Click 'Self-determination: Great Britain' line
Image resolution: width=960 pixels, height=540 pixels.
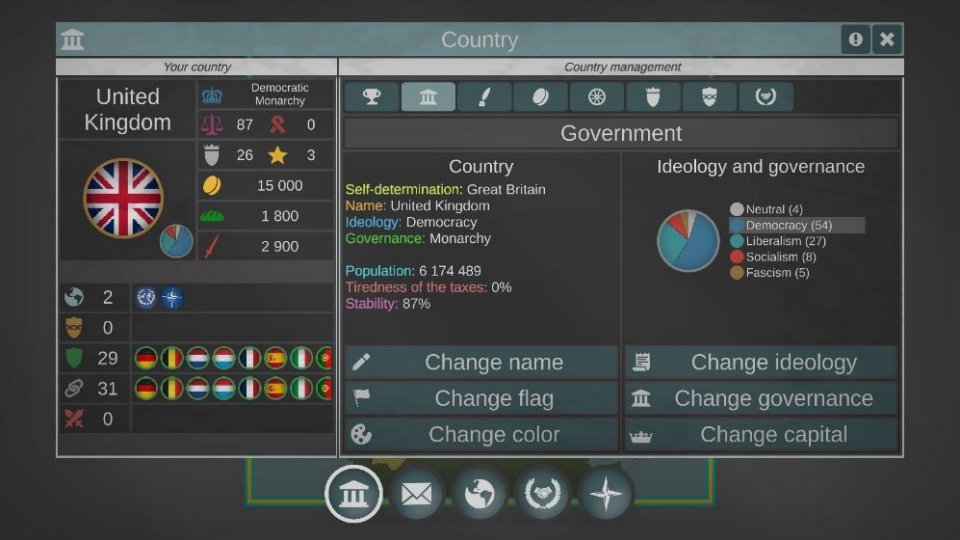445,190
